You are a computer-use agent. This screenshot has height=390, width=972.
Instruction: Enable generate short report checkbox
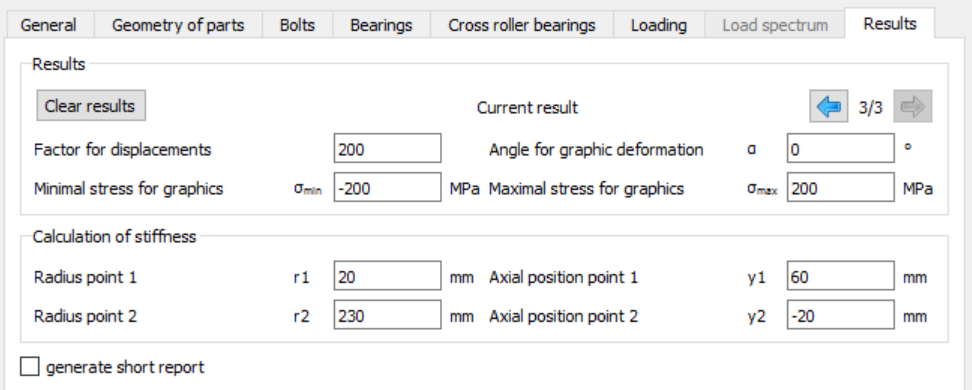(30, 366)
